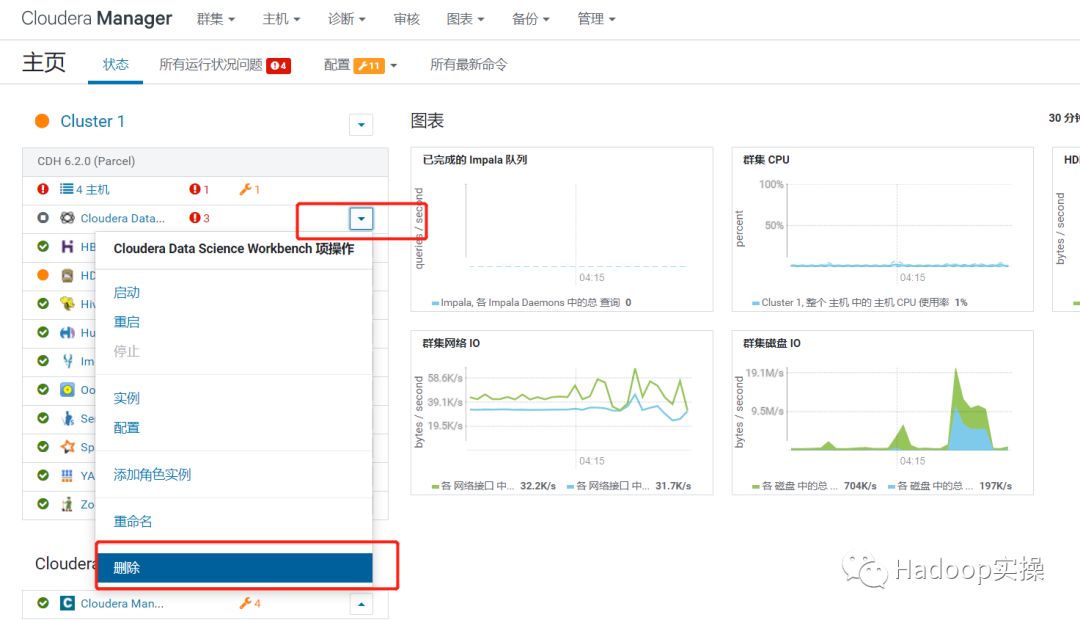The width and height of the screenshot is (1080, 620).
Task: Choose 配置 from the service actions menu
Action: click(x=127, y=428)
